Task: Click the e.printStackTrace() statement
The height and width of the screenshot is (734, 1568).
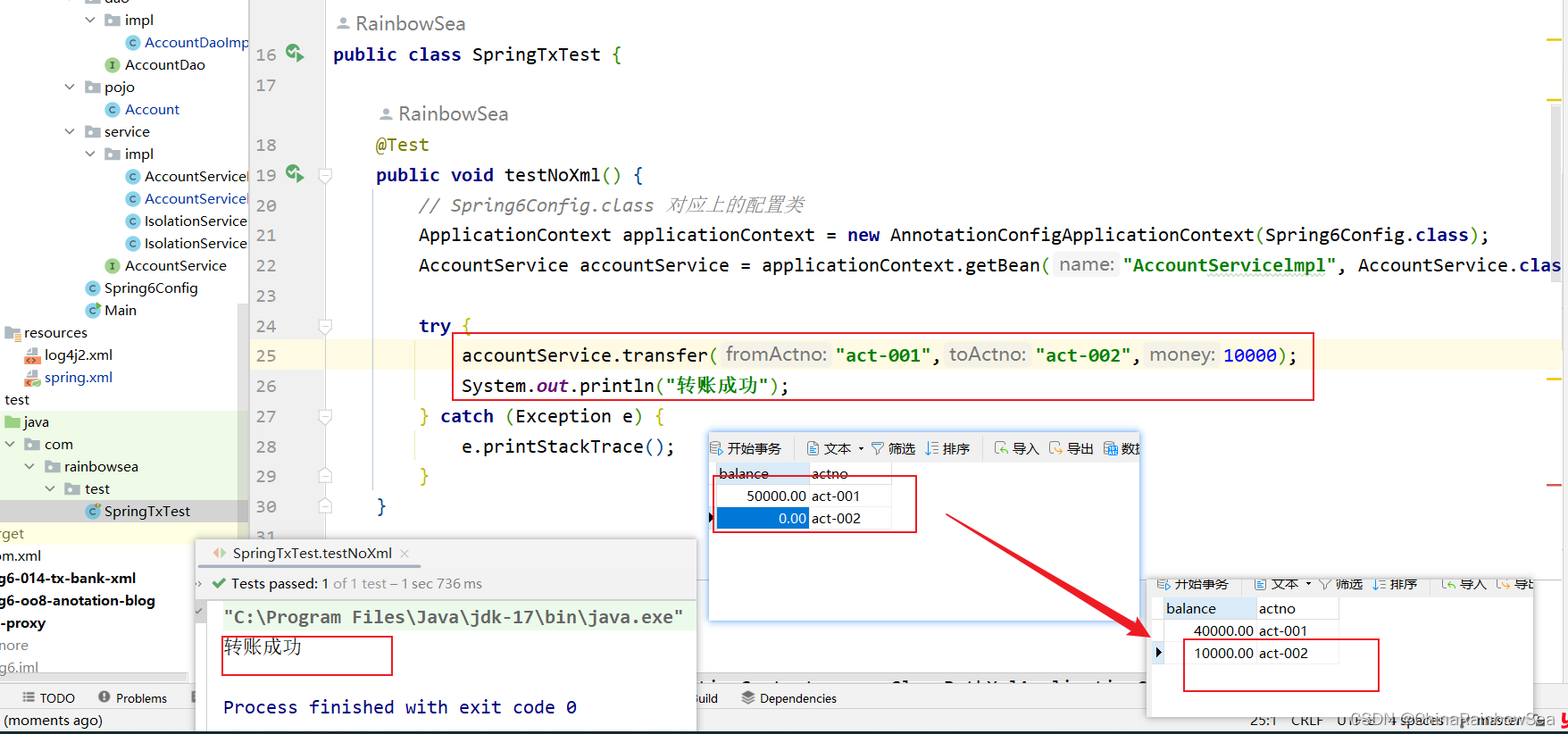Action: (568, 446)
